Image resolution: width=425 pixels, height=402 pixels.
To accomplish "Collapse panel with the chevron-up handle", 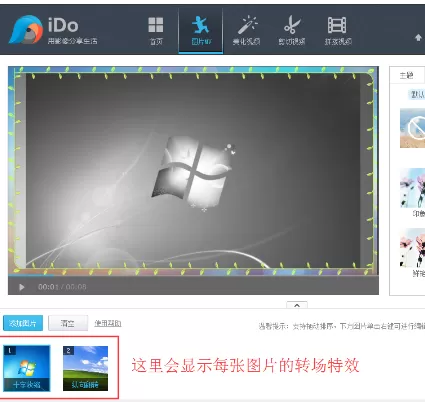I will pos(297,305).
